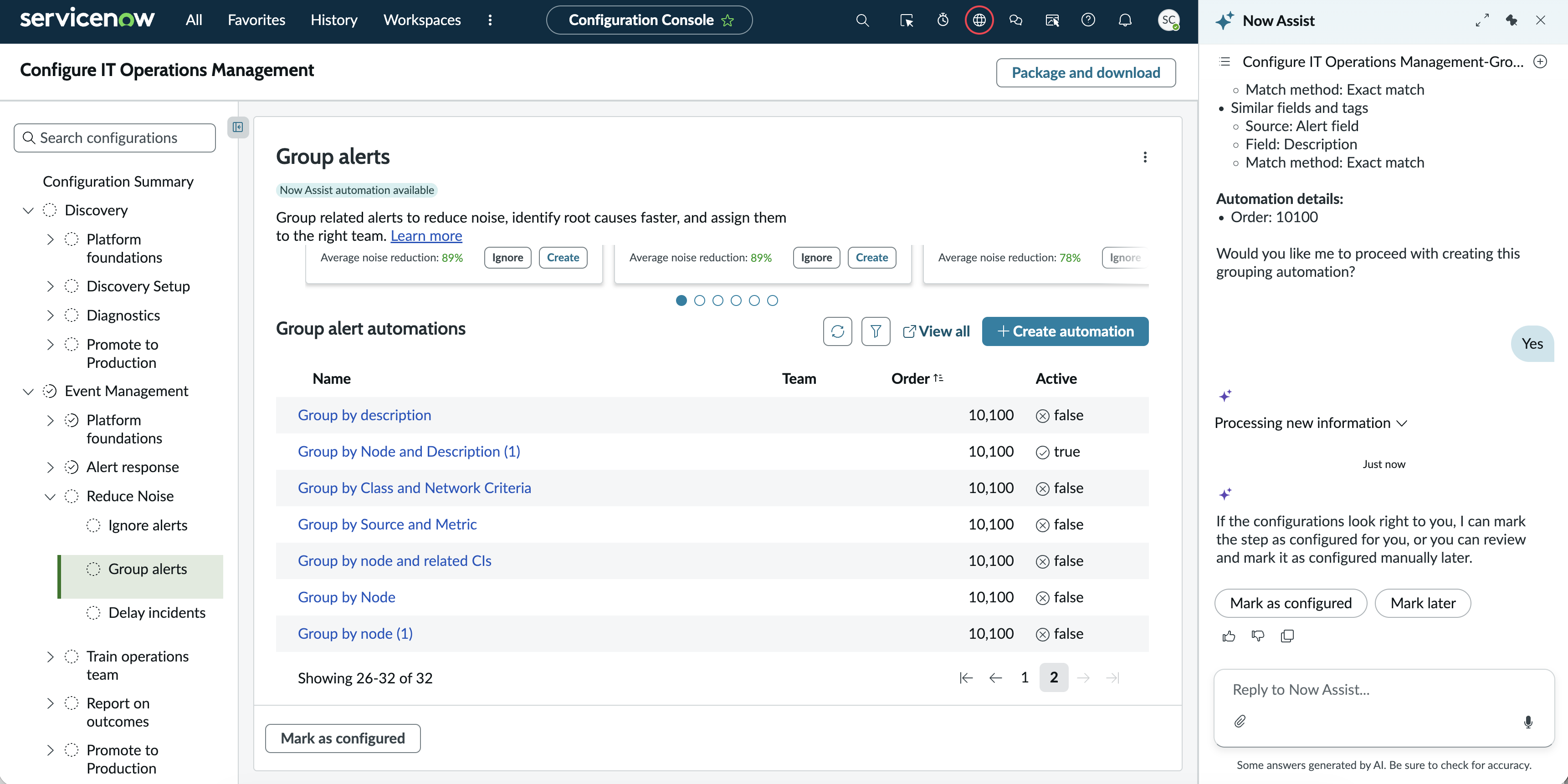Image resolution: width=1568 pixels, height=784 pixels.
Task: Collapse the configuration sidebar panel
Action: [x=238, y=127]
